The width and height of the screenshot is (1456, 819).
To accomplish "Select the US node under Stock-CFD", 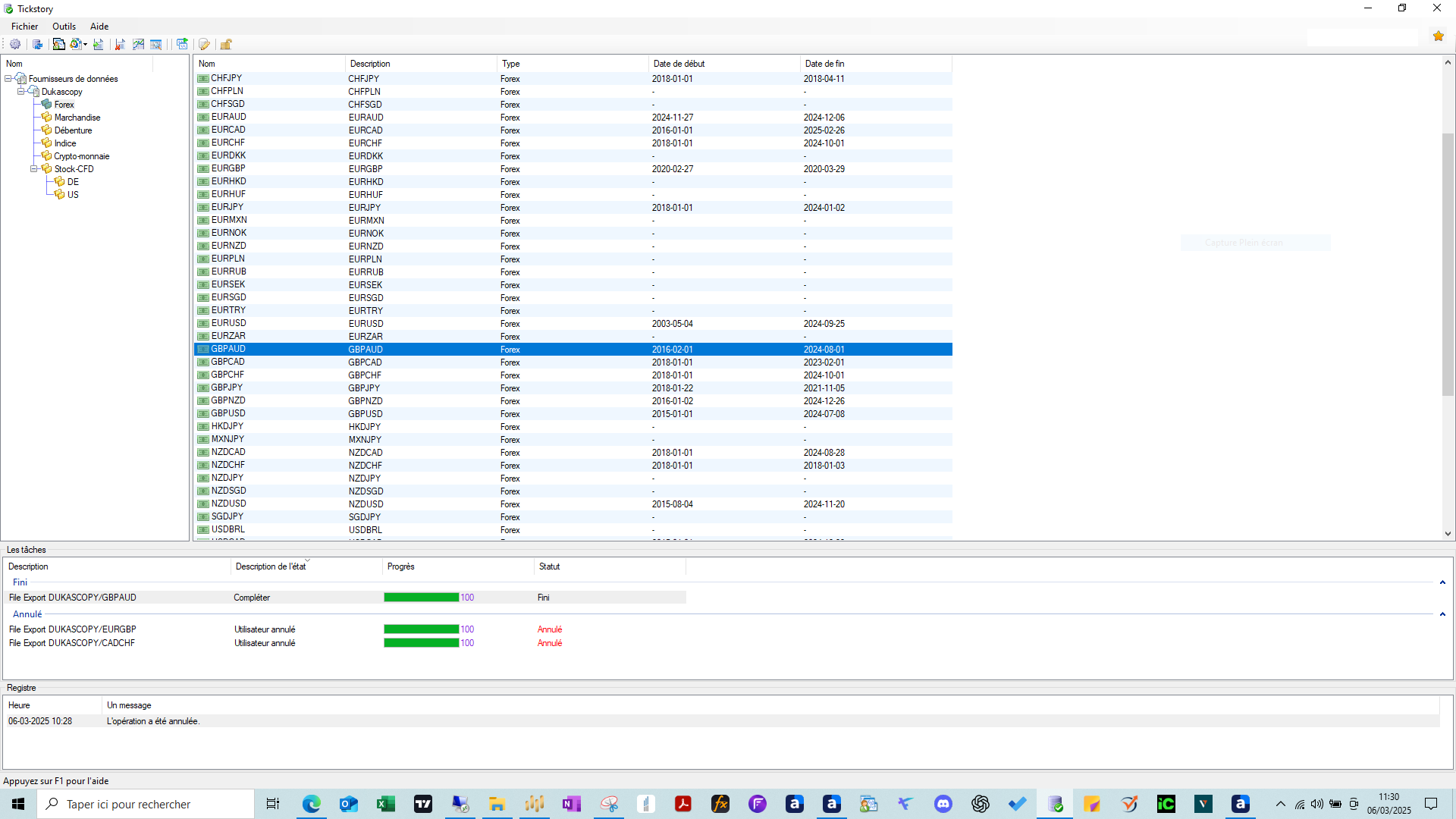I will [73, 195].
